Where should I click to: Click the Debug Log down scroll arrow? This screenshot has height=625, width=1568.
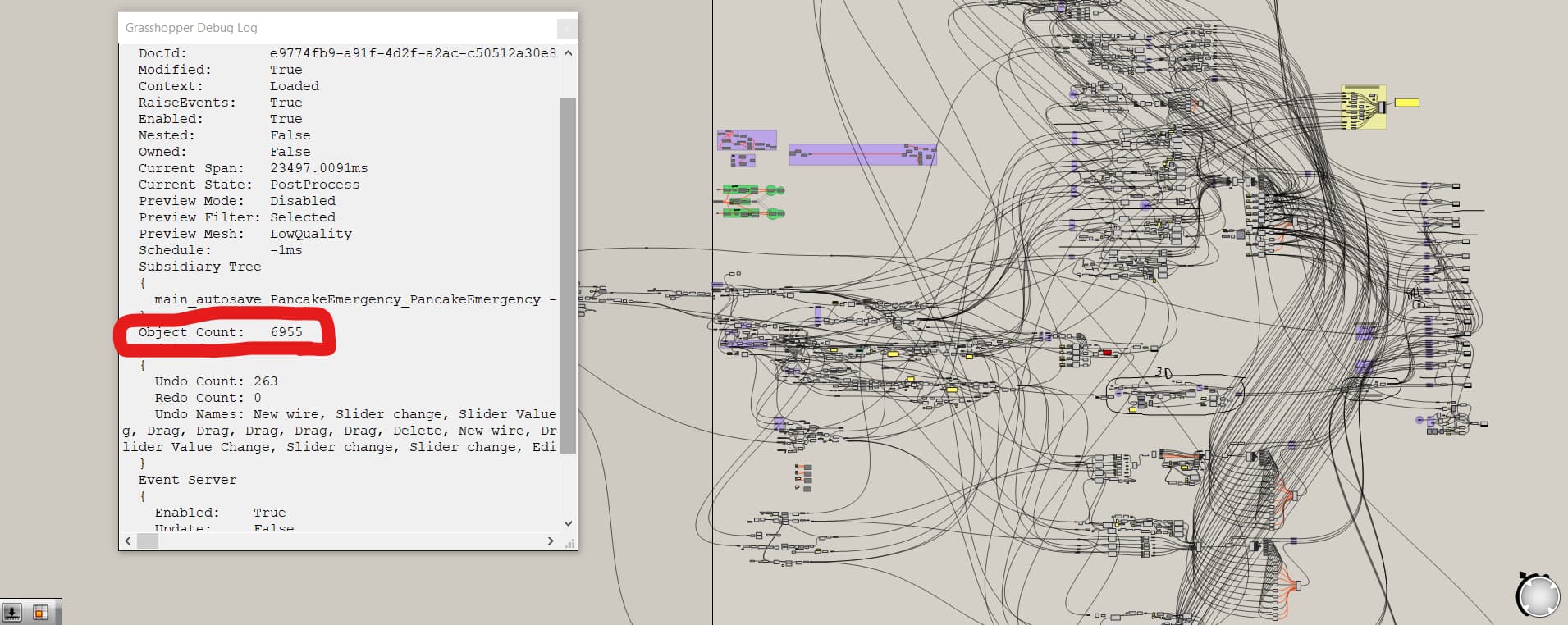(568, 523)
